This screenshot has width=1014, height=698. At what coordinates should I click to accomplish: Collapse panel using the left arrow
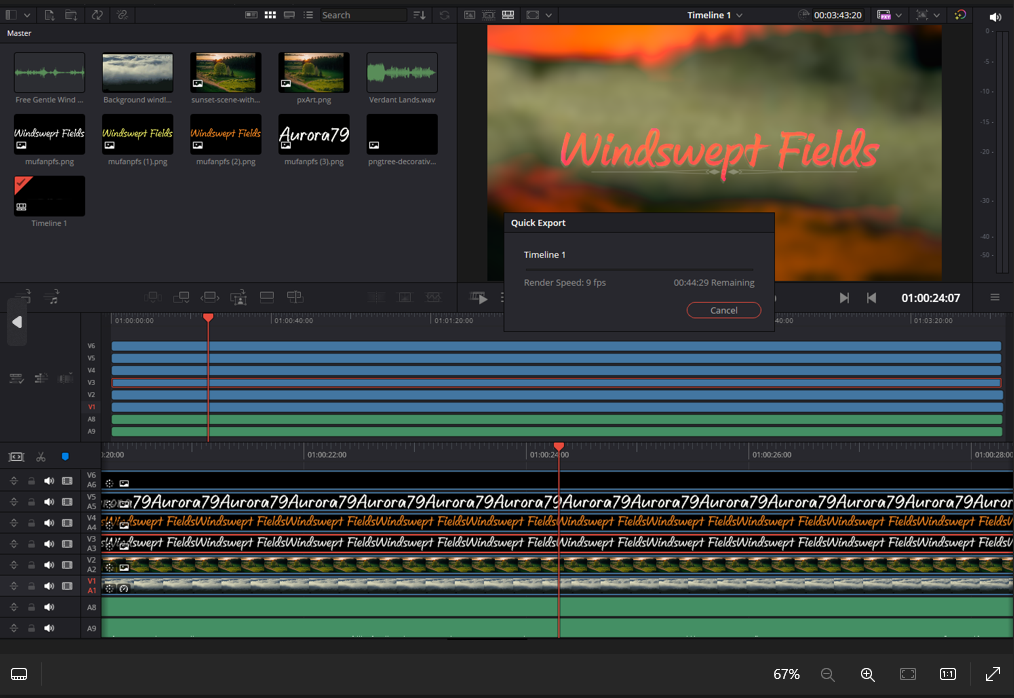17,322
